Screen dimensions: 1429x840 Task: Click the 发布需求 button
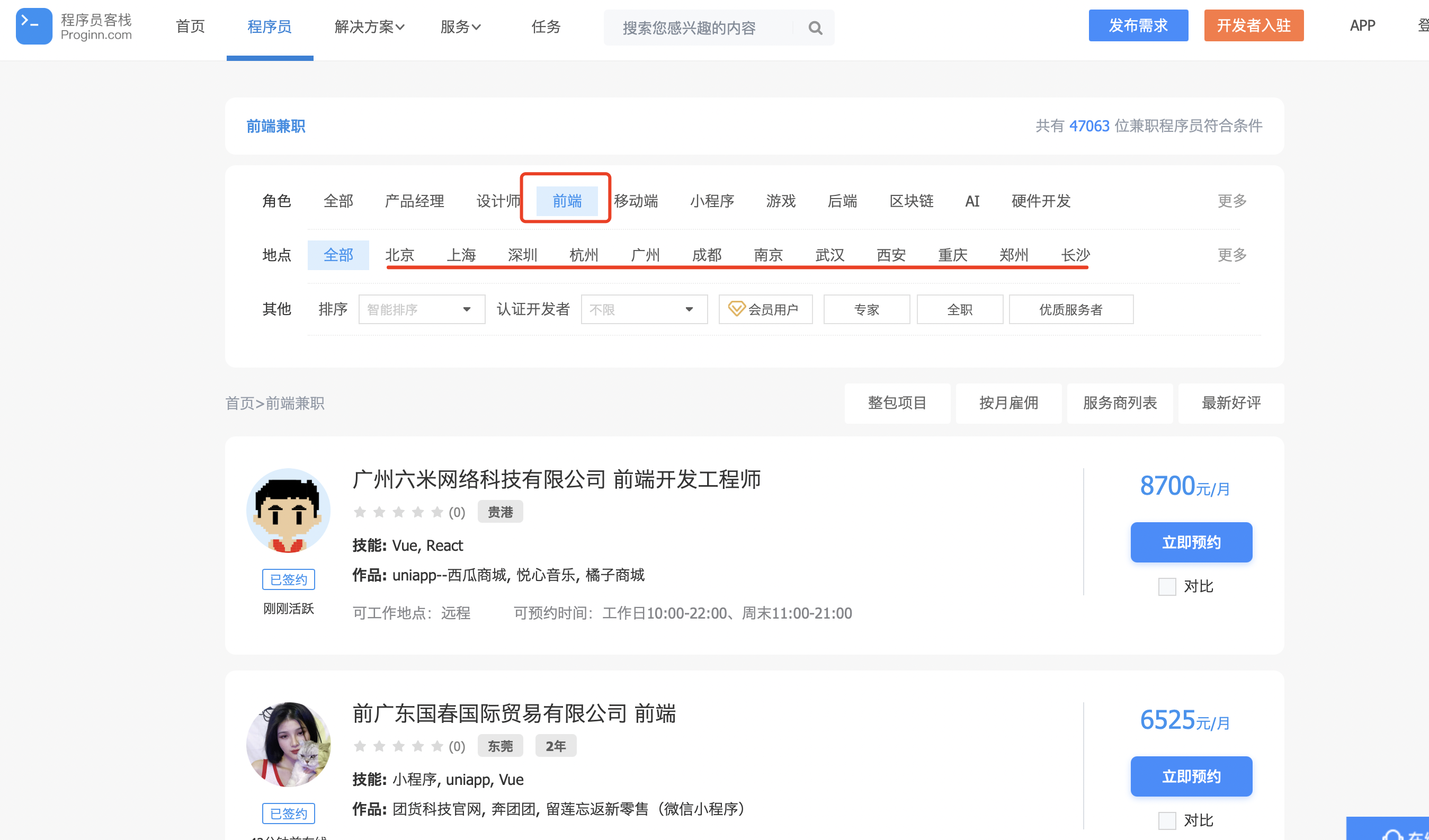click(x=1138, y=25)
